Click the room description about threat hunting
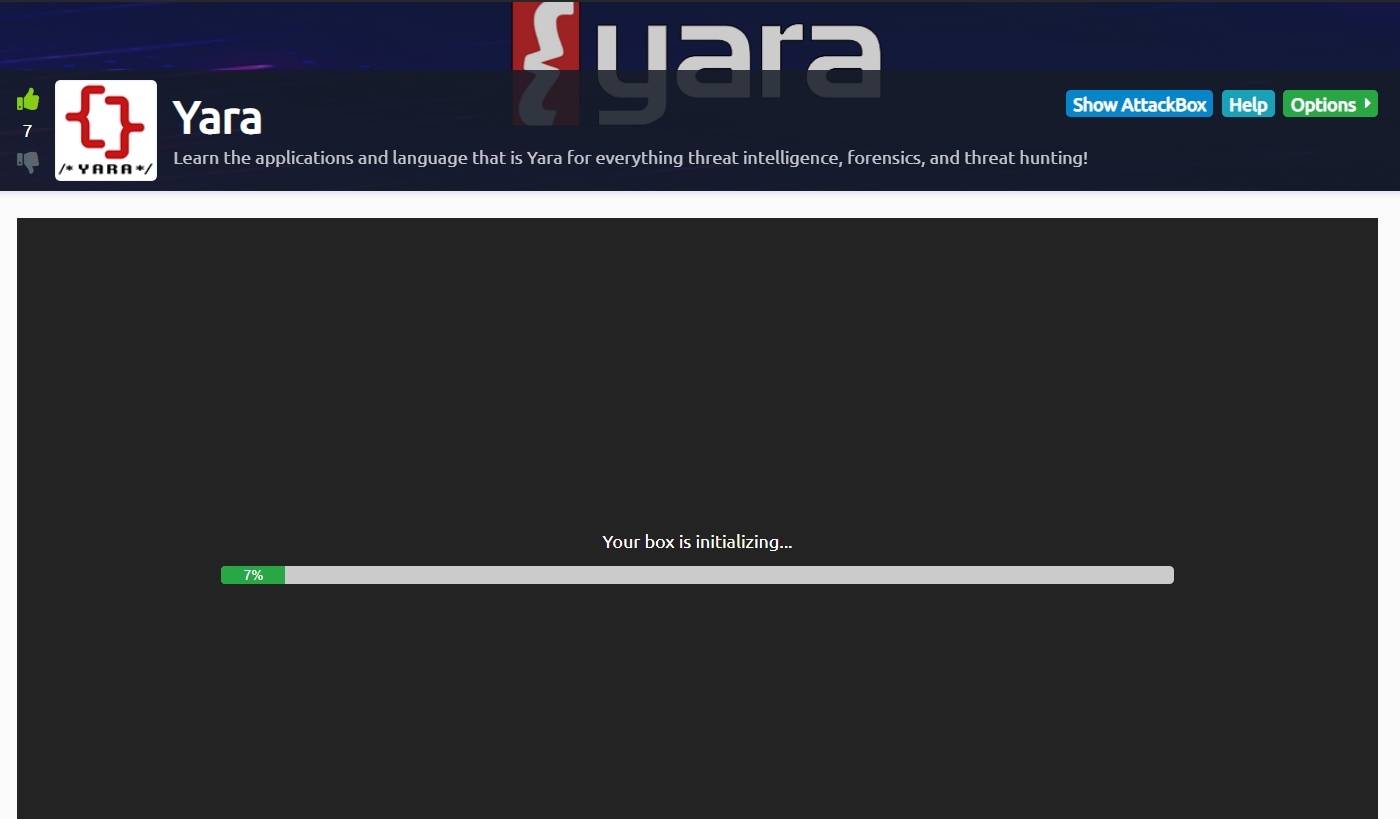Viewport: 1400px width, 819px height. [x=630, y=158]
